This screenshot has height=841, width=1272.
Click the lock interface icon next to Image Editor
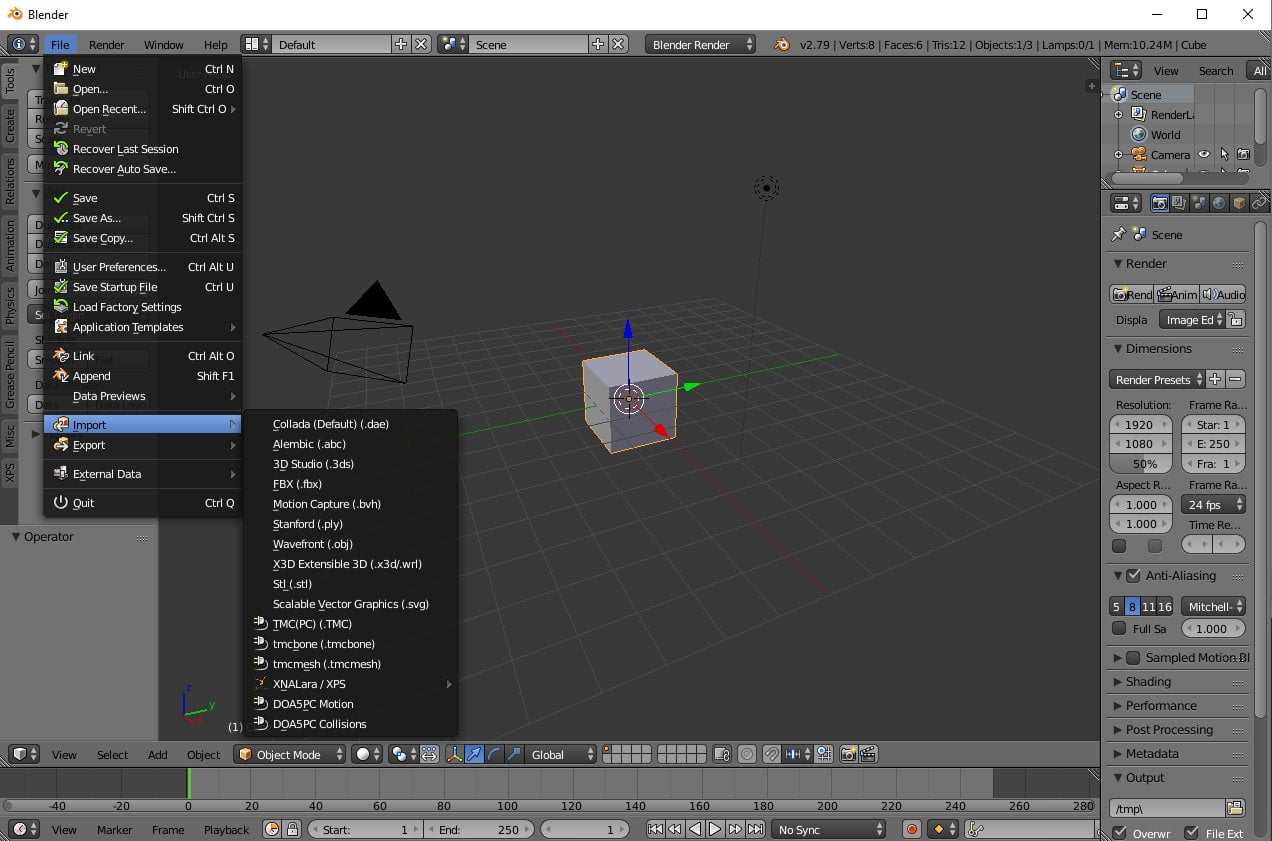click(x=1236, y=320)
